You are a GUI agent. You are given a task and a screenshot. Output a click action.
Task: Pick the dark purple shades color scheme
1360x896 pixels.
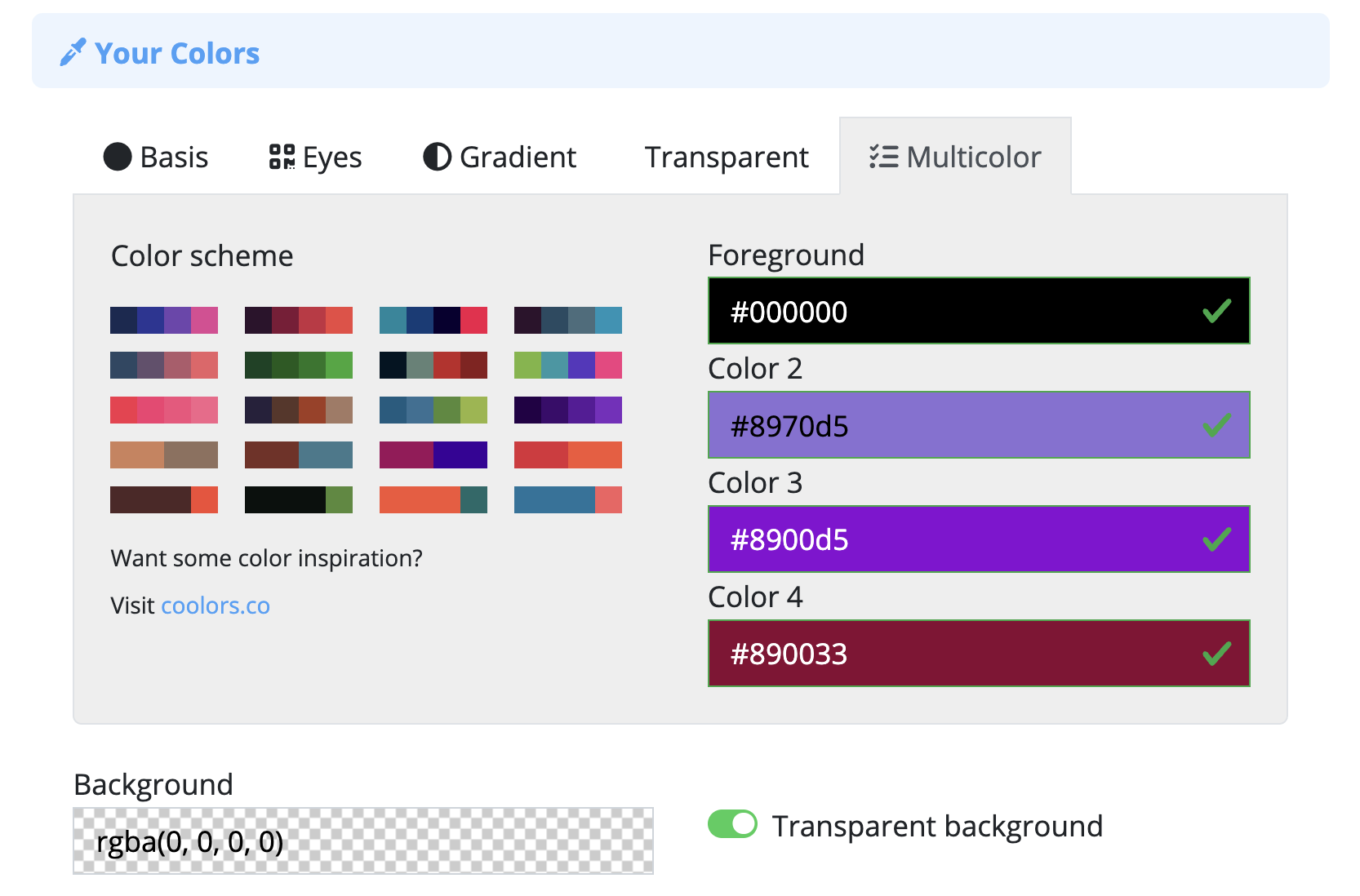568,410
